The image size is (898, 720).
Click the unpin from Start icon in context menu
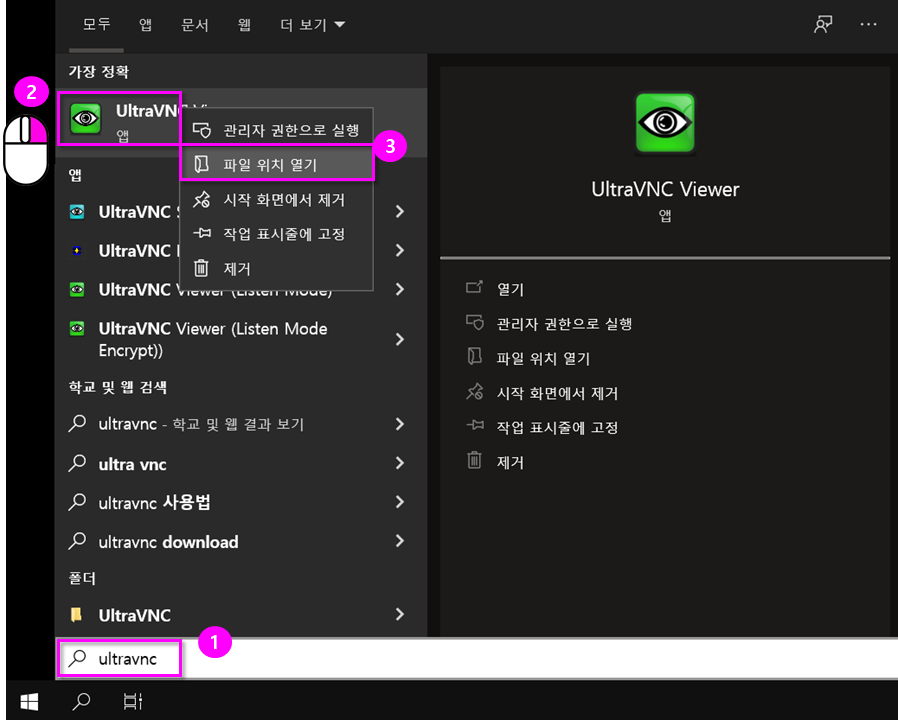202,199
